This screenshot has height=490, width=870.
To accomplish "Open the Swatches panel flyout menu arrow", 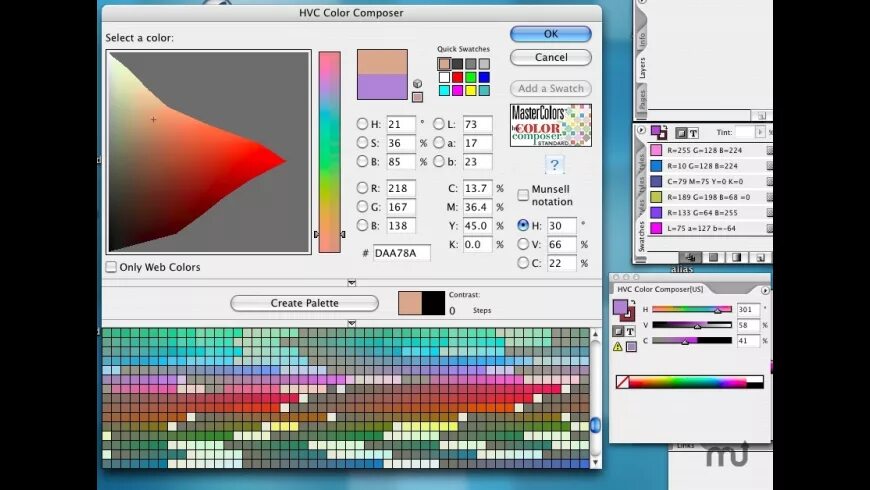I will coord(642,130).
